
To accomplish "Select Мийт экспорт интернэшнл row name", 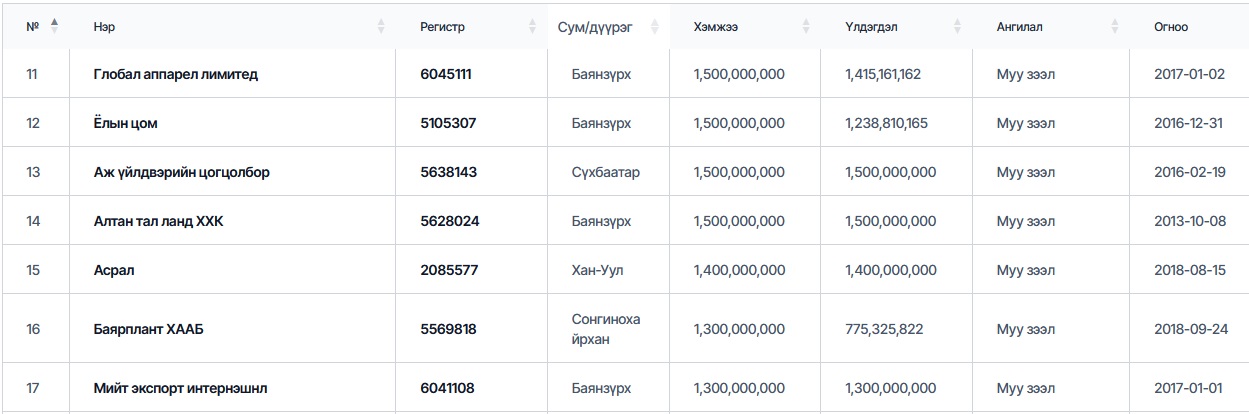I will tap(180, 388).
